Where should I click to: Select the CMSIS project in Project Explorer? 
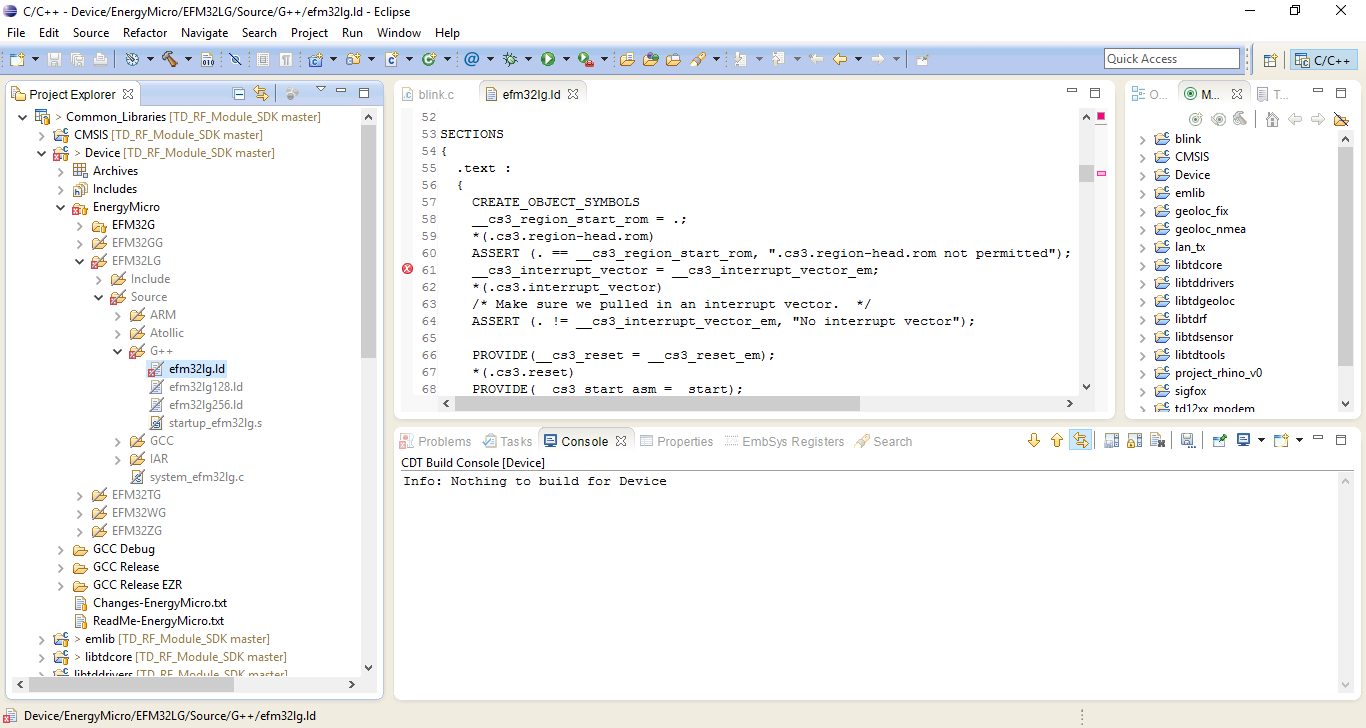coord(159,135)
